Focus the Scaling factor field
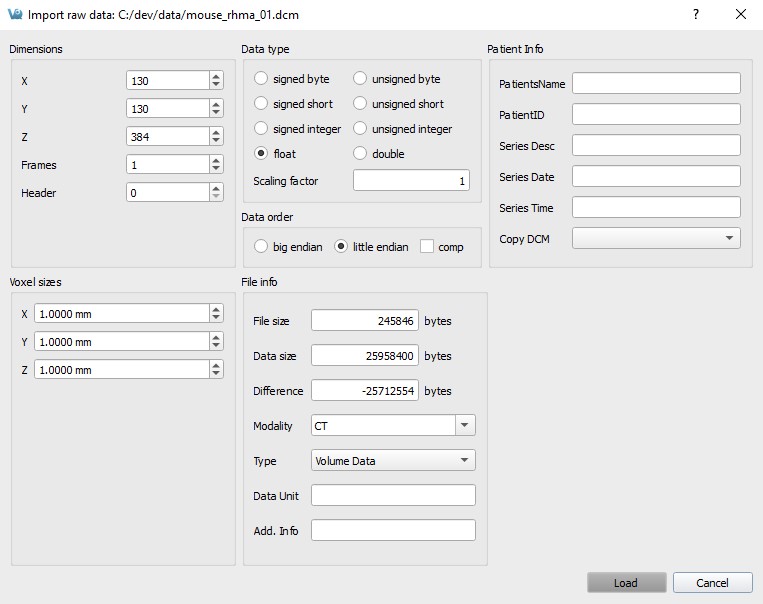The width and height of the screenshot is (763, 604). [x=411, y=181]
